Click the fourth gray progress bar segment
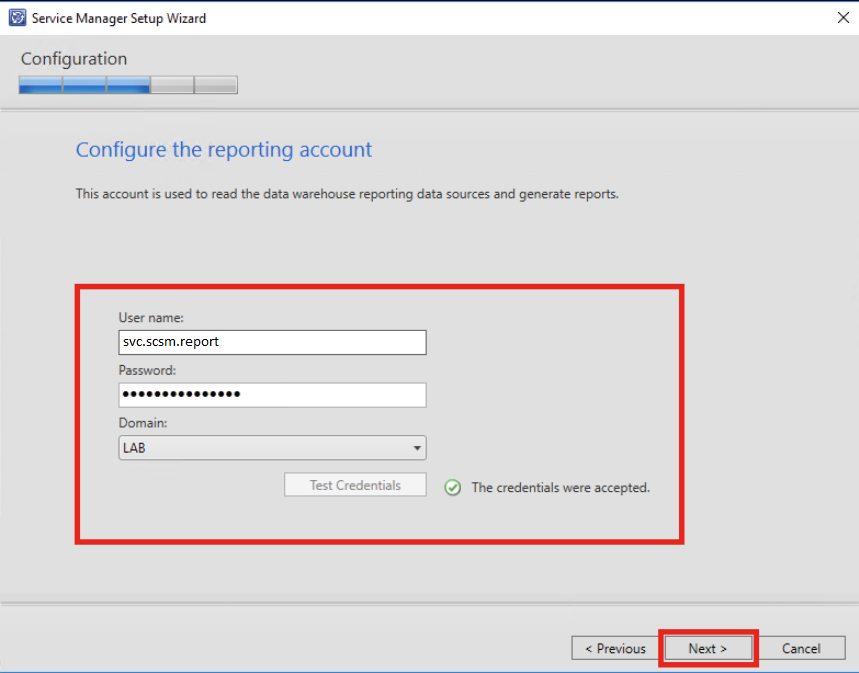The width and height of the screenshot is (859, 673). [x=172, y=86]
